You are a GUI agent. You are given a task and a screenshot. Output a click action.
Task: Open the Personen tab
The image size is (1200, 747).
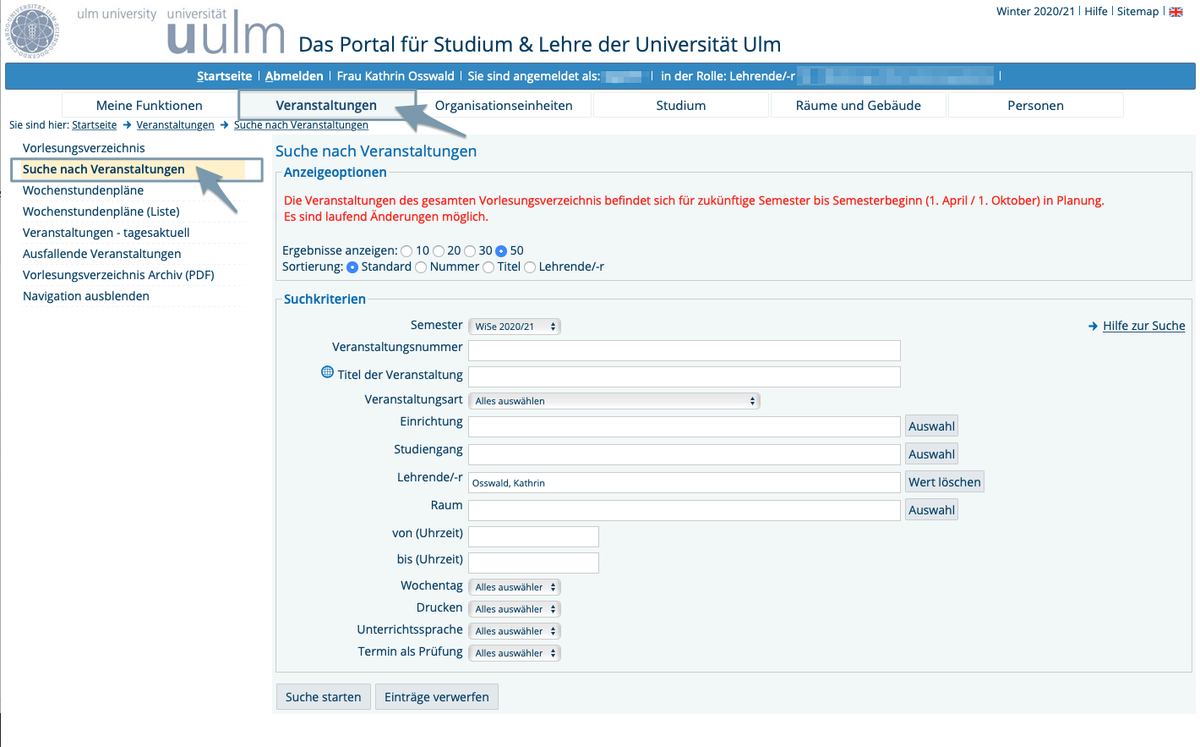1036,105
